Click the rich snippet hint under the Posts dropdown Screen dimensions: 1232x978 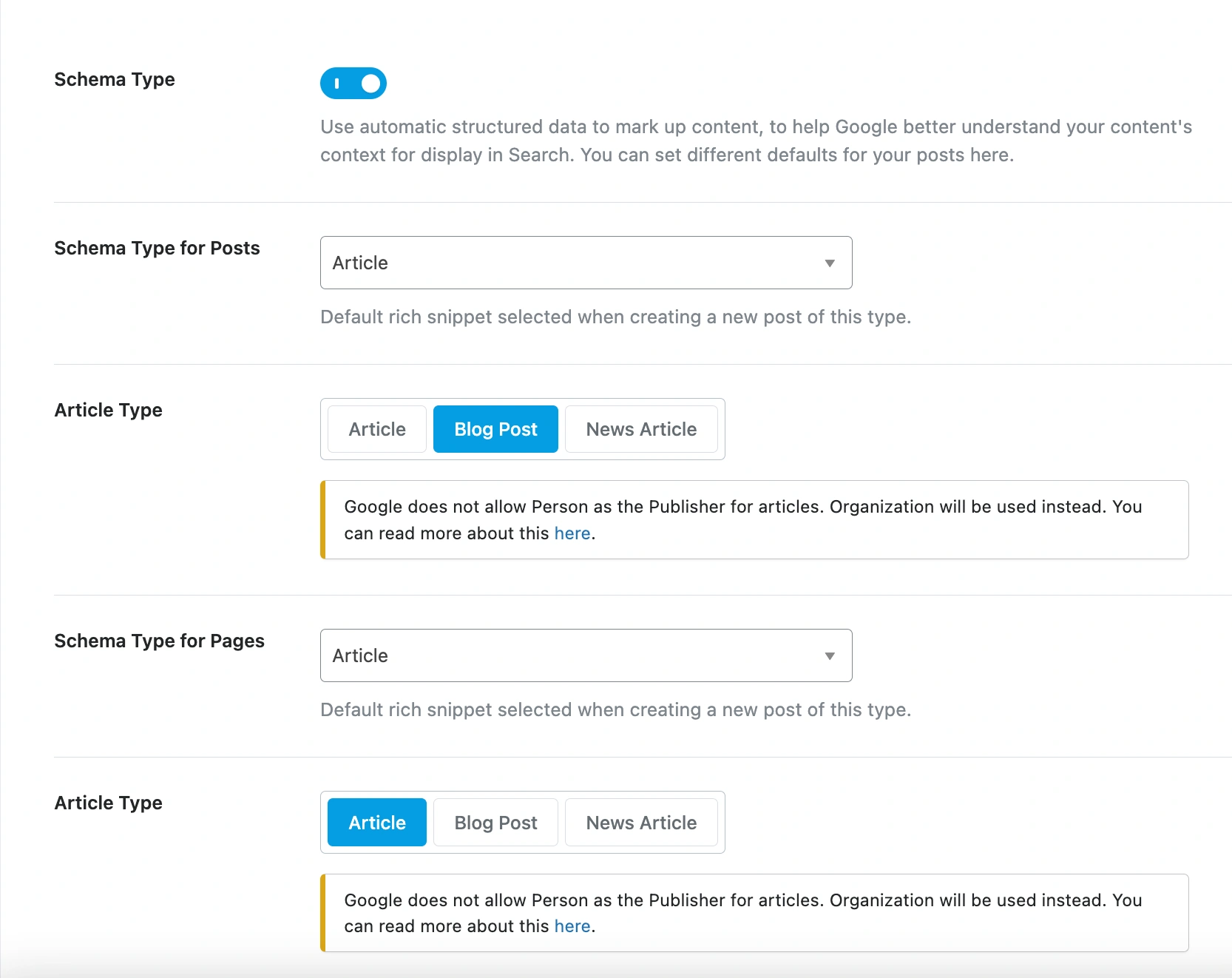[615, 317]
